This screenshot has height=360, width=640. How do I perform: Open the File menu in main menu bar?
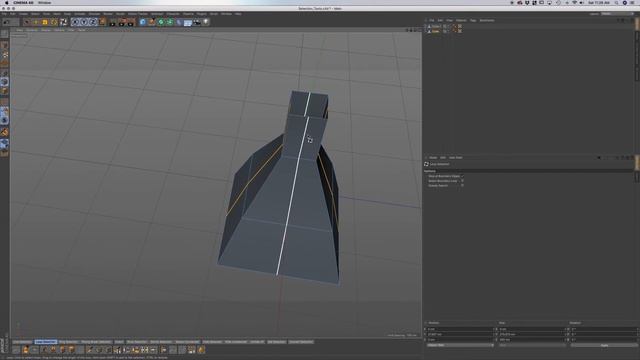click(x=4, y=13)
